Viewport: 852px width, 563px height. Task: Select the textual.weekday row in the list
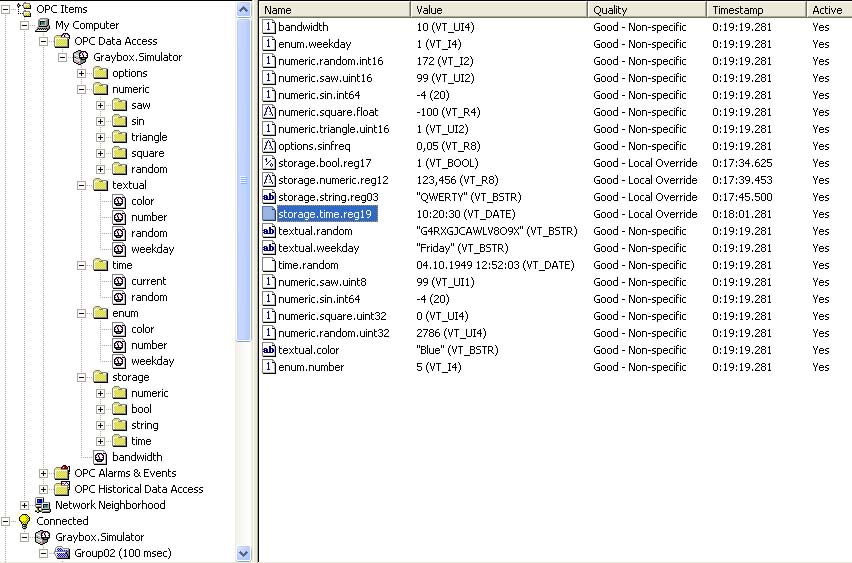click(x=320, y=248)
